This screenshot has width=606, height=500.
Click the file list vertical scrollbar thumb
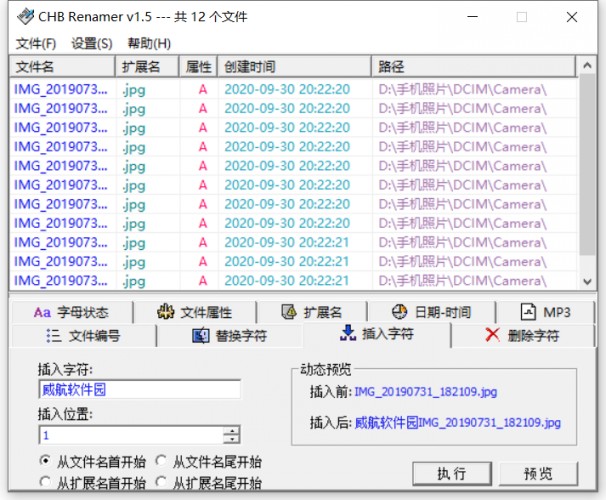587,165
